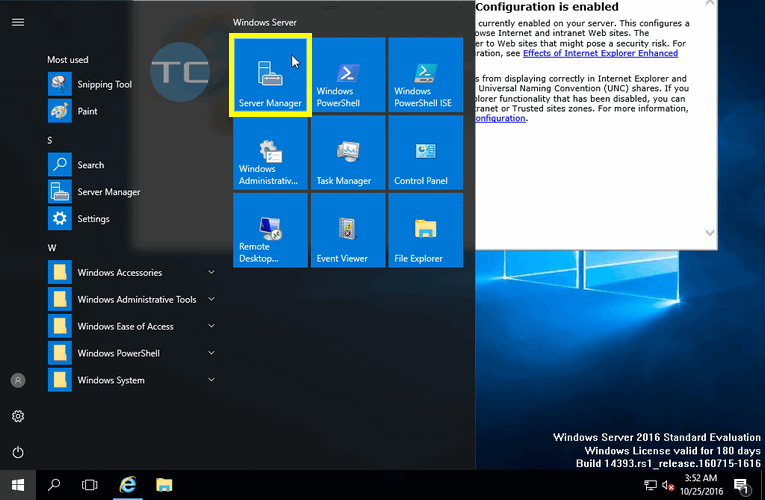This screenshot has height=500, width=765.
Task: Open the File Explorer tile
Action: (425, 230)
